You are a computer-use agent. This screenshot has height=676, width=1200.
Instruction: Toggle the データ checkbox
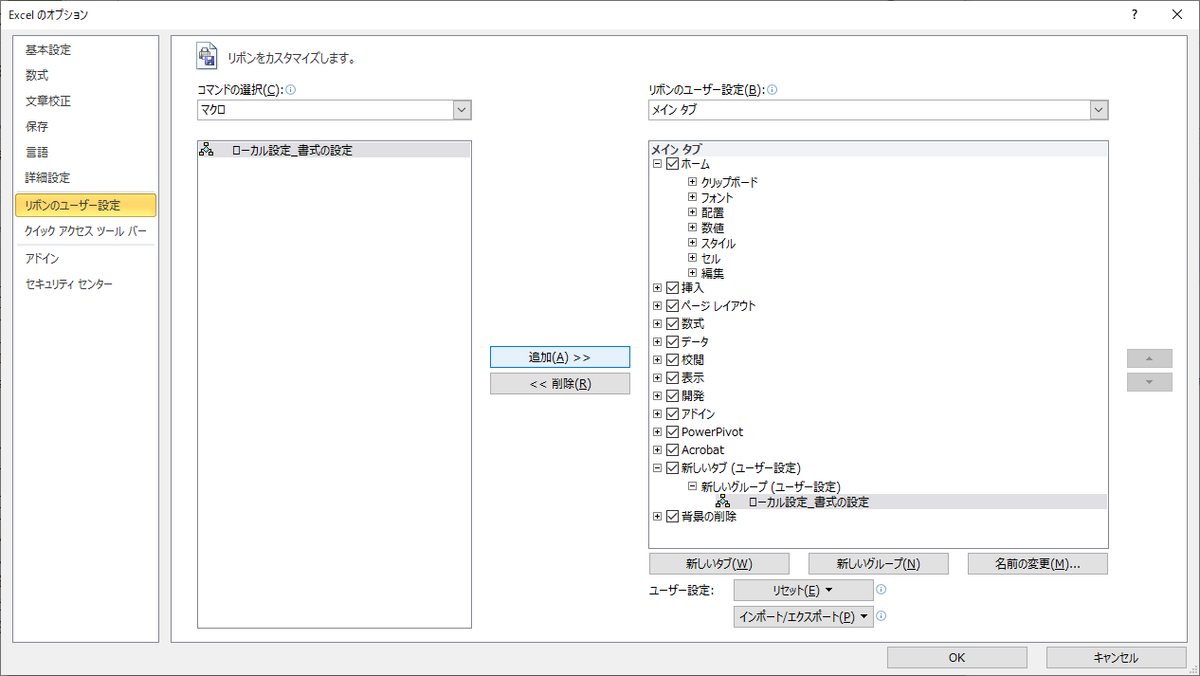[672, 342]
